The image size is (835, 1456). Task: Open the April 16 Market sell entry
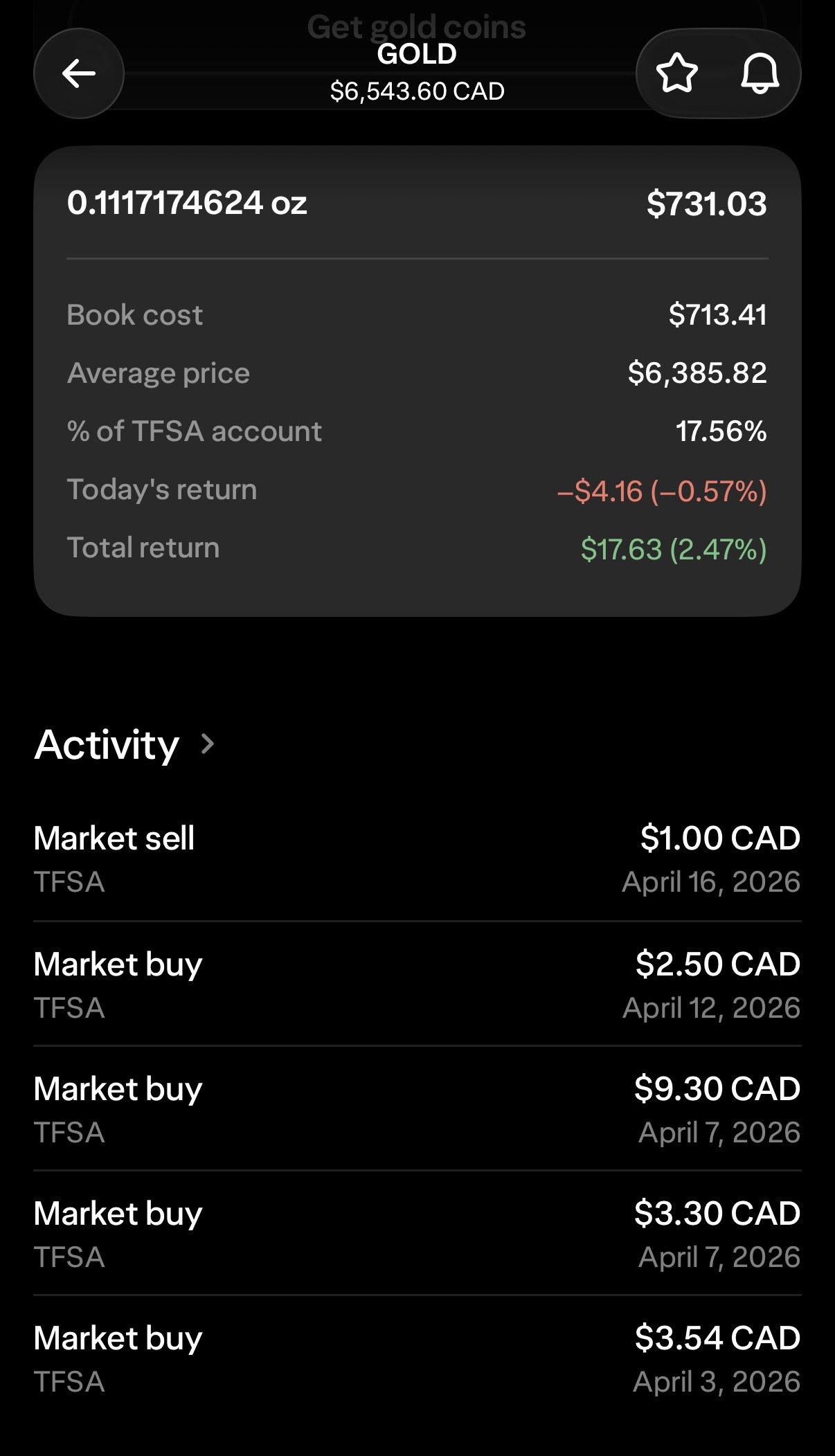point(417,859)
